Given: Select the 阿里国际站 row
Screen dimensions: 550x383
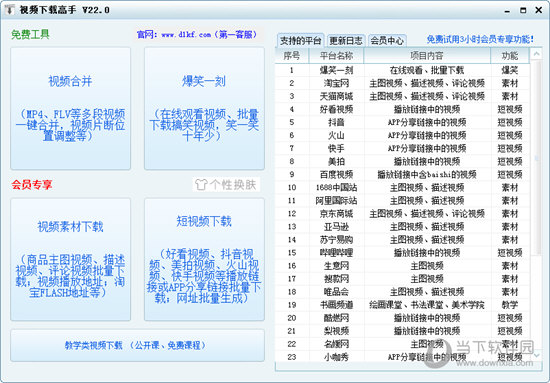Looking at the screenshot, I should [x=402, y=201].
